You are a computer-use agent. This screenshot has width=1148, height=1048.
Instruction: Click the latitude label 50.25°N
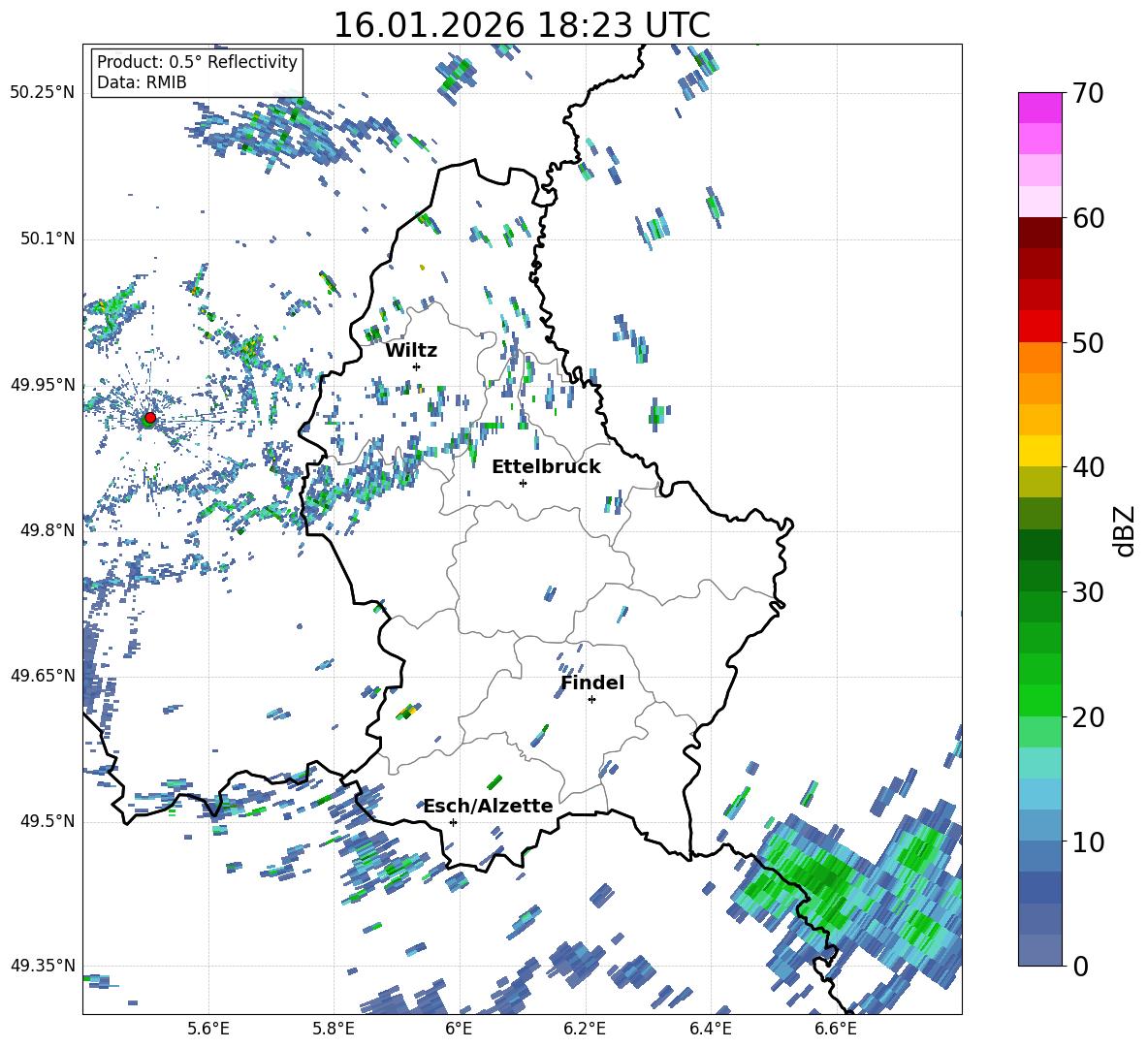click(x=43, y=93)
